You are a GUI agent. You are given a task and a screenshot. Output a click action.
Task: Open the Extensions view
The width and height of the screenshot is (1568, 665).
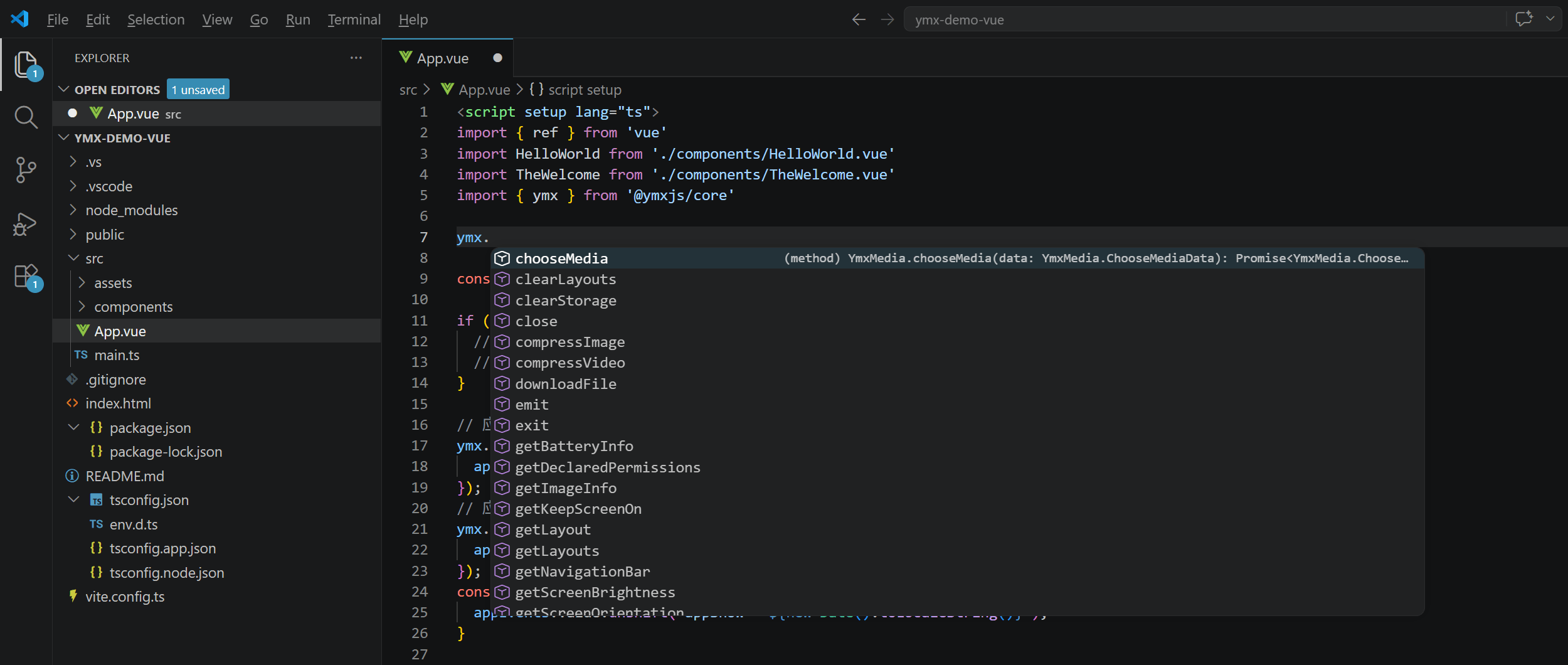(x=26, y=276)
